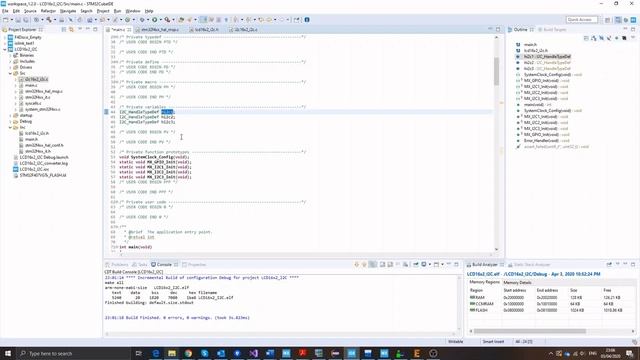Screen dimensions: 640x360
Task: Open the Navigate menu
Action: [68, 11]
